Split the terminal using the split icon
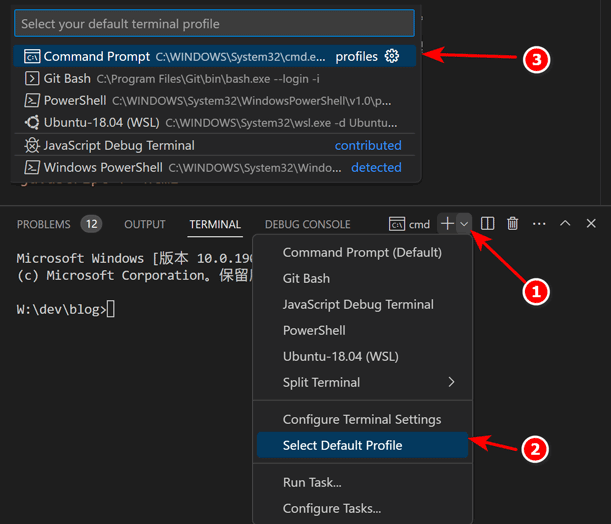The height and width of the screenshot is (524, 611). tap(487, 224)
